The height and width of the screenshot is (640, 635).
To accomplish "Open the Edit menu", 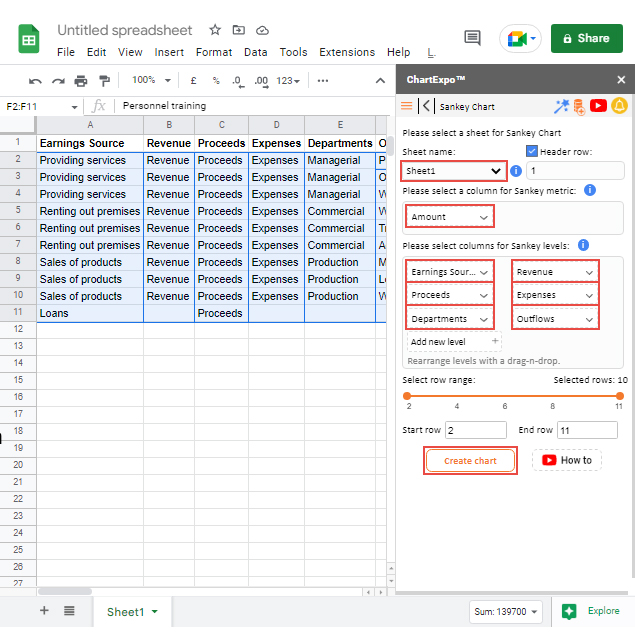I will click(96, 53).
